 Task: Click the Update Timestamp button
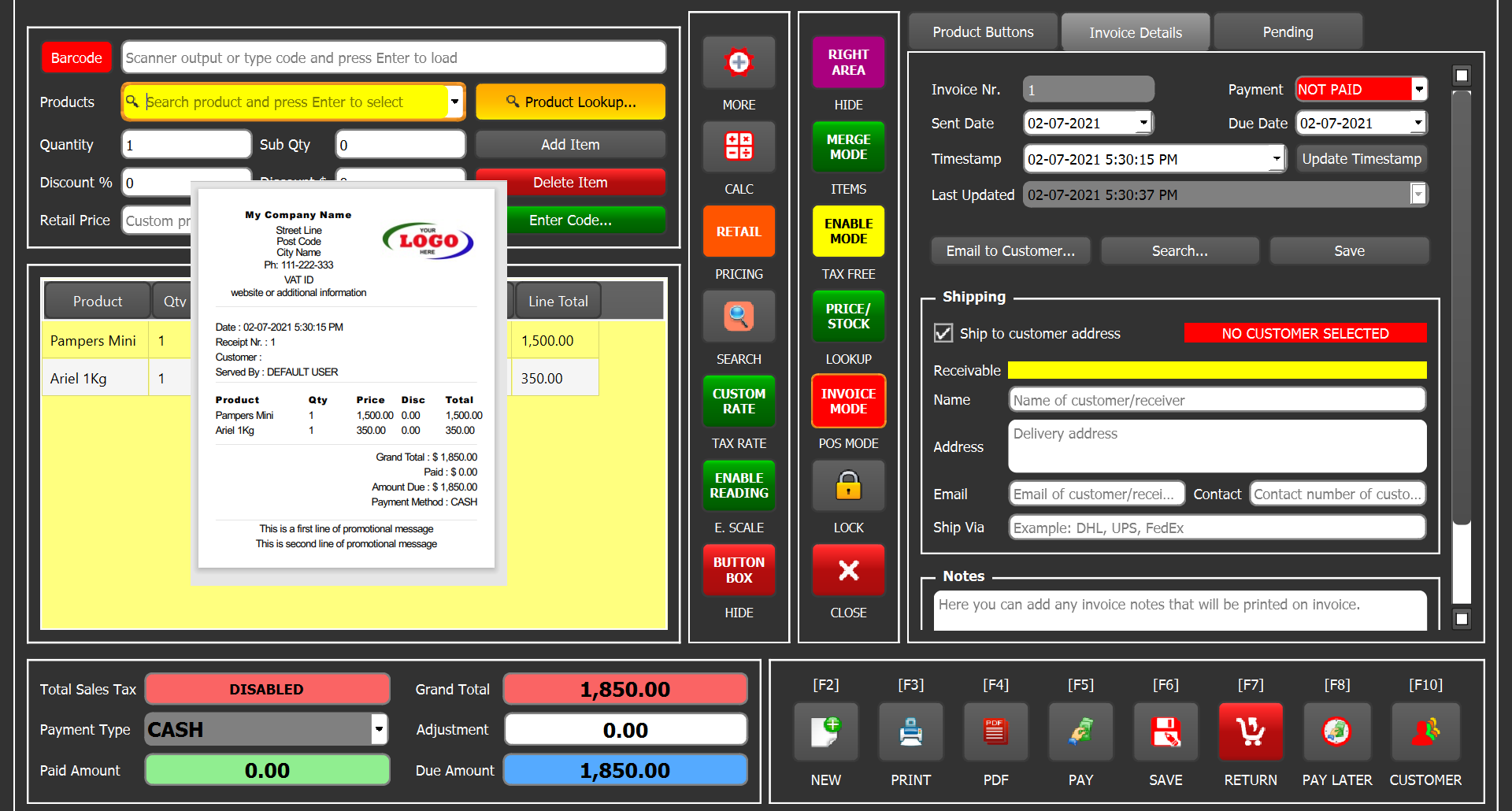[x=1361, y=159]
